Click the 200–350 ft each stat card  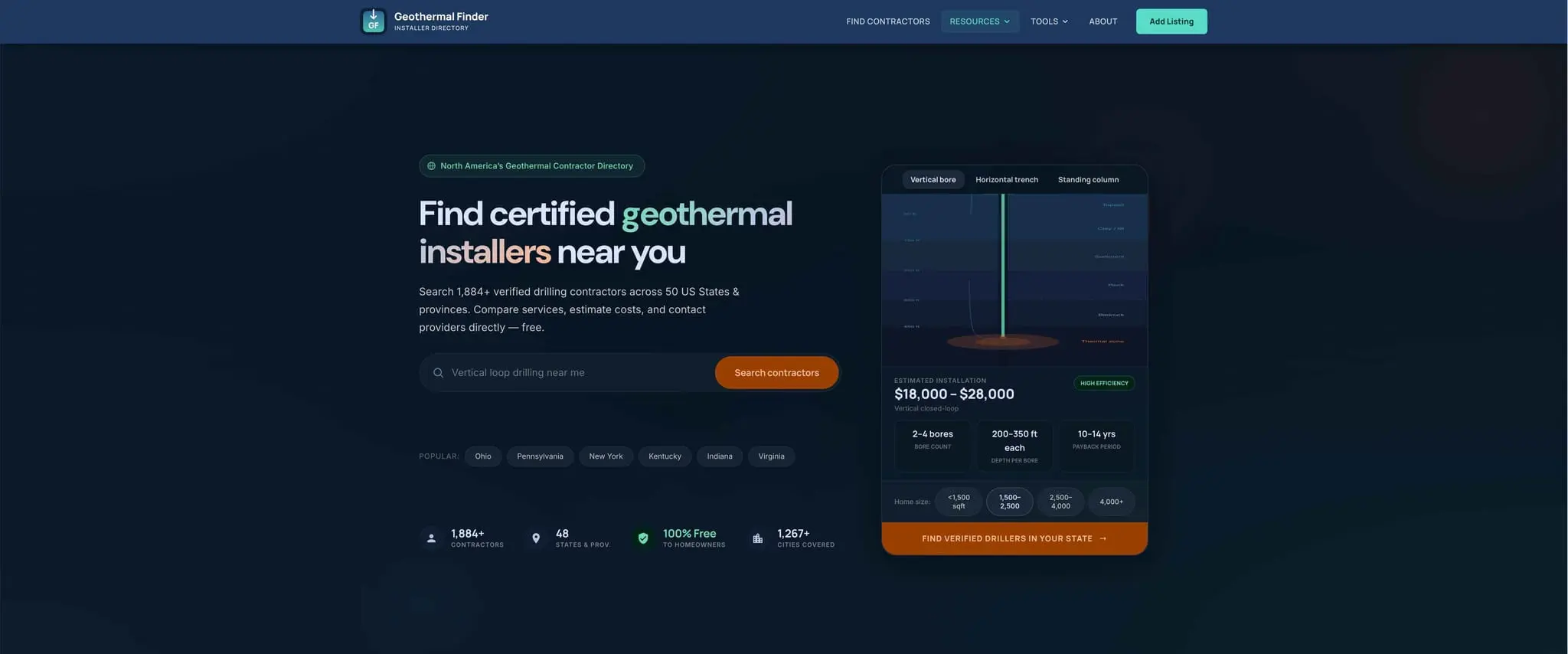click(1014, 446)
